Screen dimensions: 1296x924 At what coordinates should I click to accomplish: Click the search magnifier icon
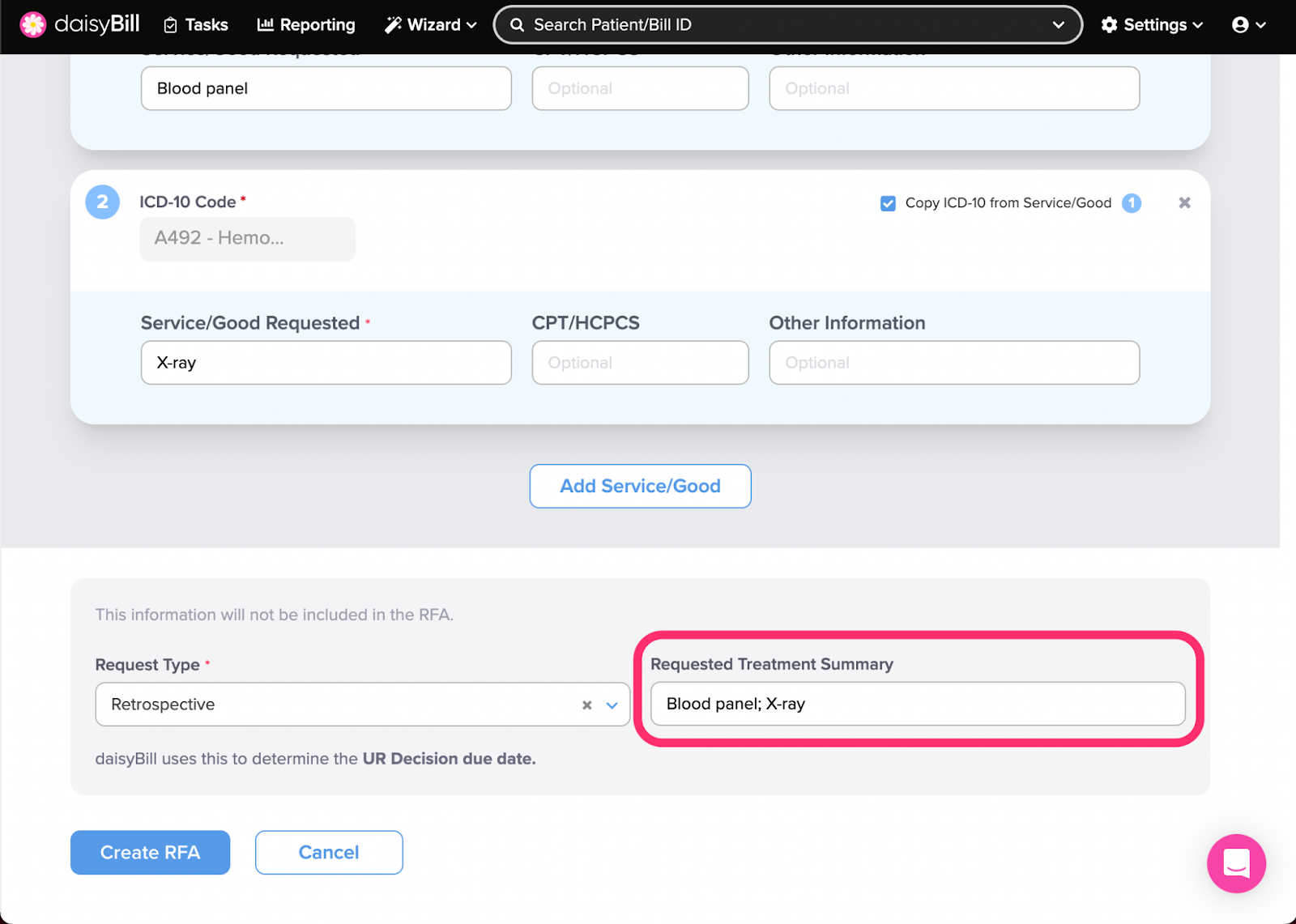(517, 25)
